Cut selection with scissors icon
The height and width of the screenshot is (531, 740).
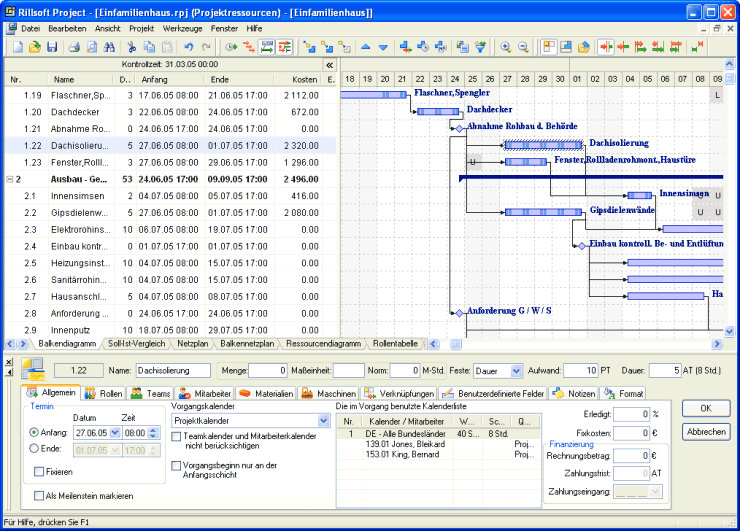point(132,47)
